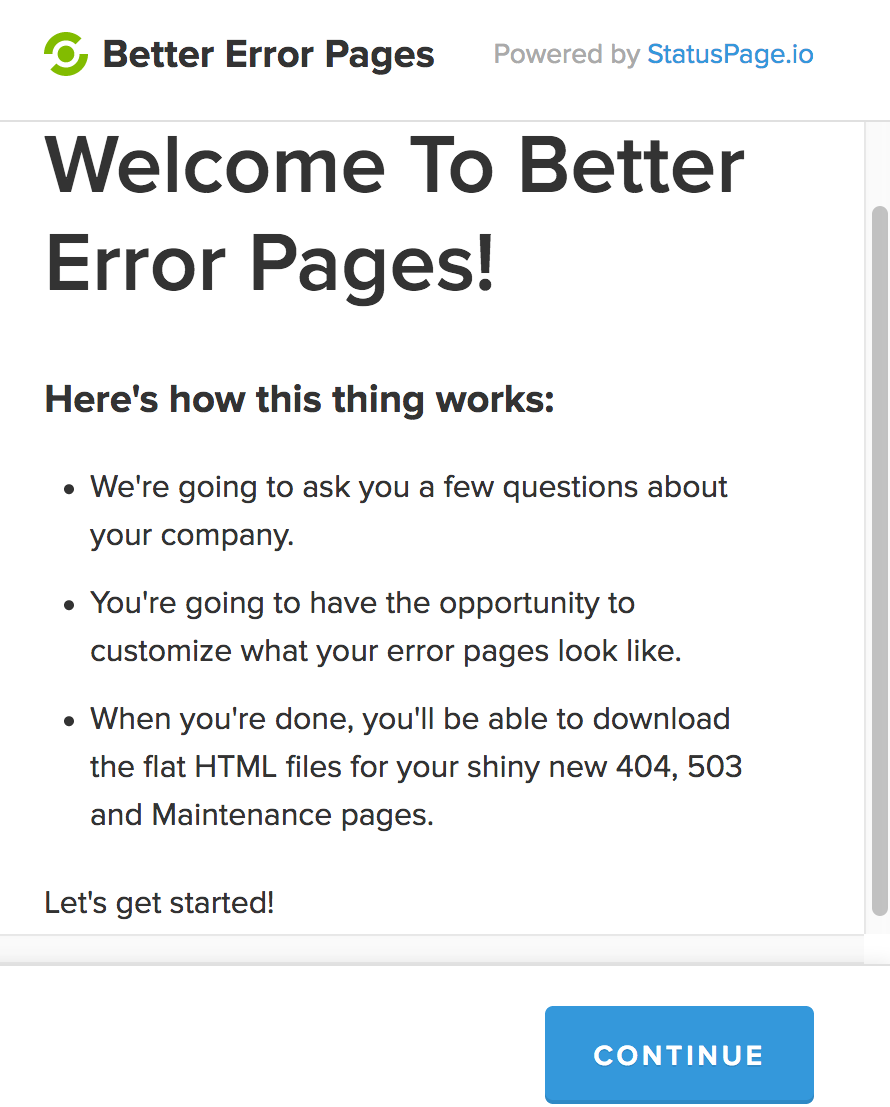Click the Powered by text
The width and height of the screenshot is (890, 1107).
(567, 54)
